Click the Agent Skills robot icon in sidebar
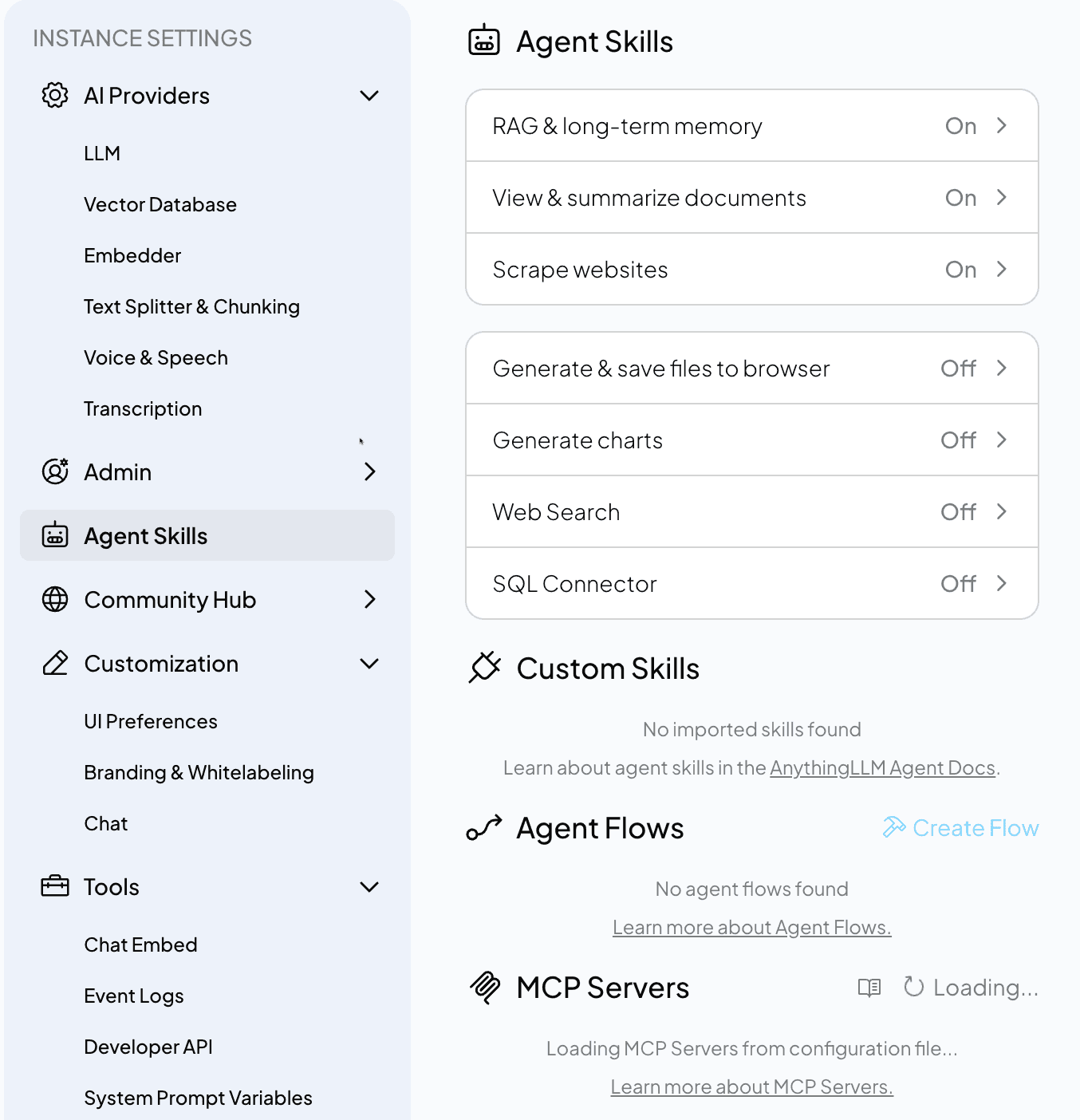This screenshot has height=1120, width=1080. coord(55,535)
